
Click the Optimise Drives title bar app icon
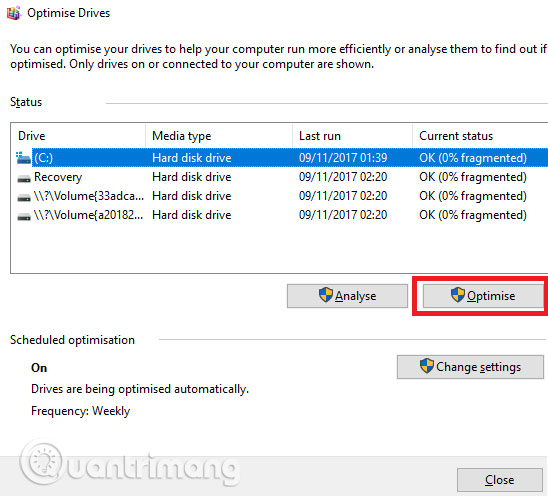(14, 13)
